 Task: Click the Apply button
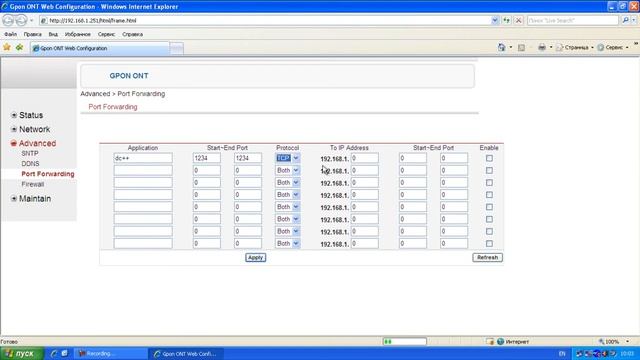[x=256, y=258]
